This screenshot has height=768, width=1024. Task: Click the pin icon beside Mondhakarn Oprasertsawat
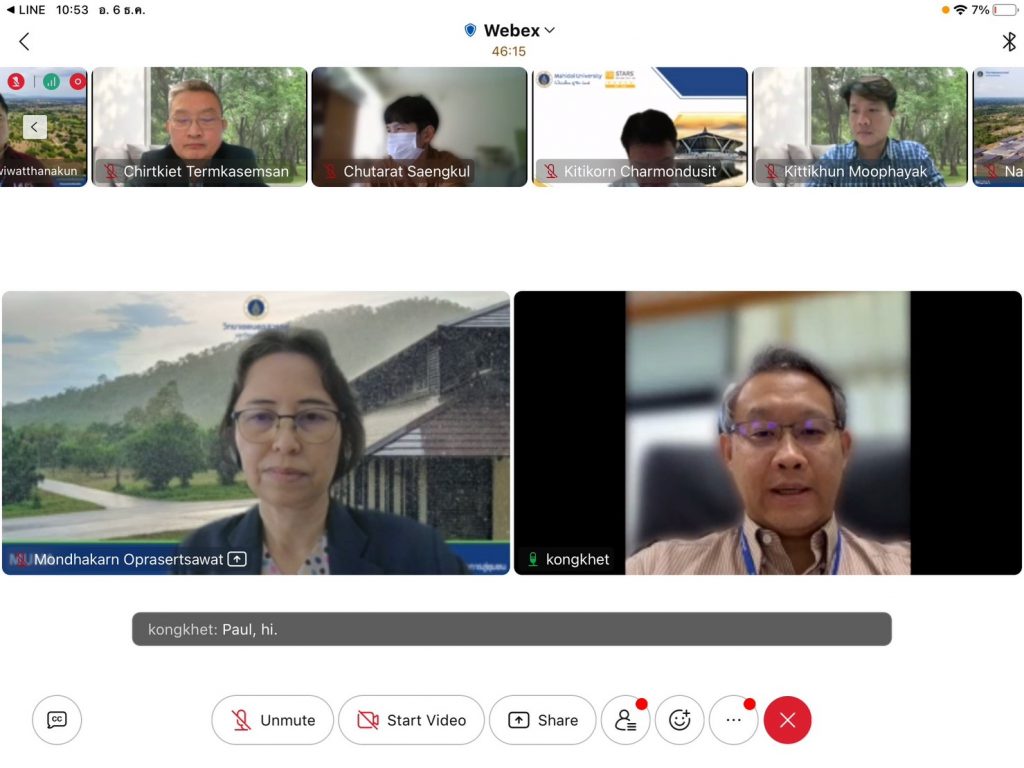[x=237, y=560]
